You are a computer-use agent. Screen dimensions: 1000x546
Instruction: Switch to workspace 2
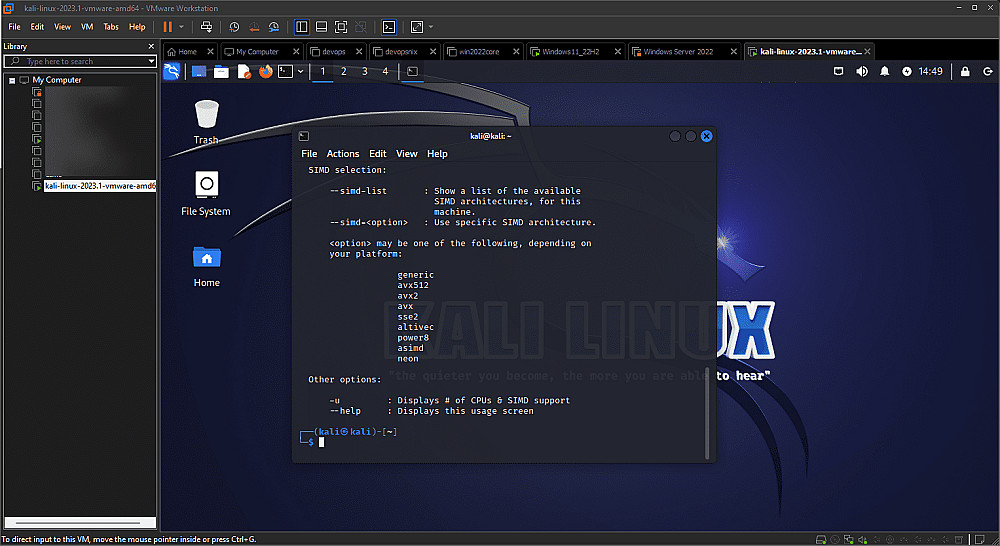344,71
